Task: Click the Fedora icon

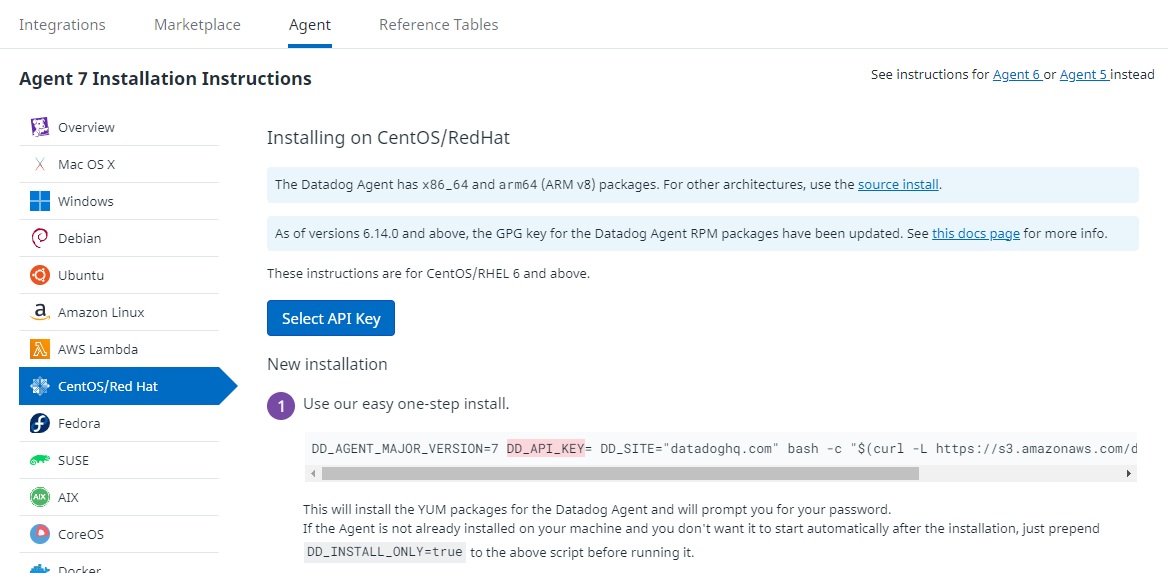Action: click(39, 423)
